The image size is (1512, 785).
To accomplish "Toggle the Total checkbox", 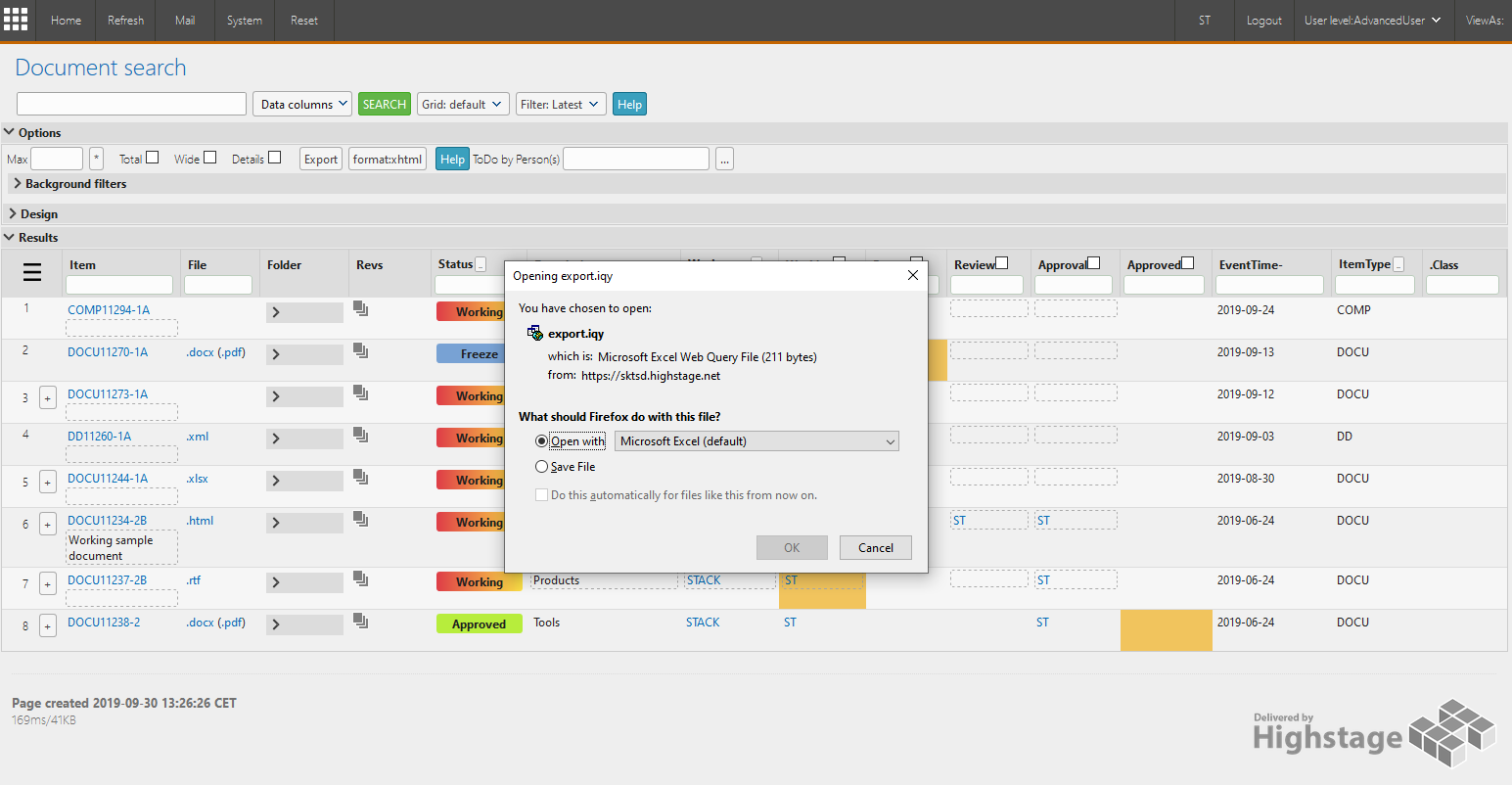I will click(152, 158).
